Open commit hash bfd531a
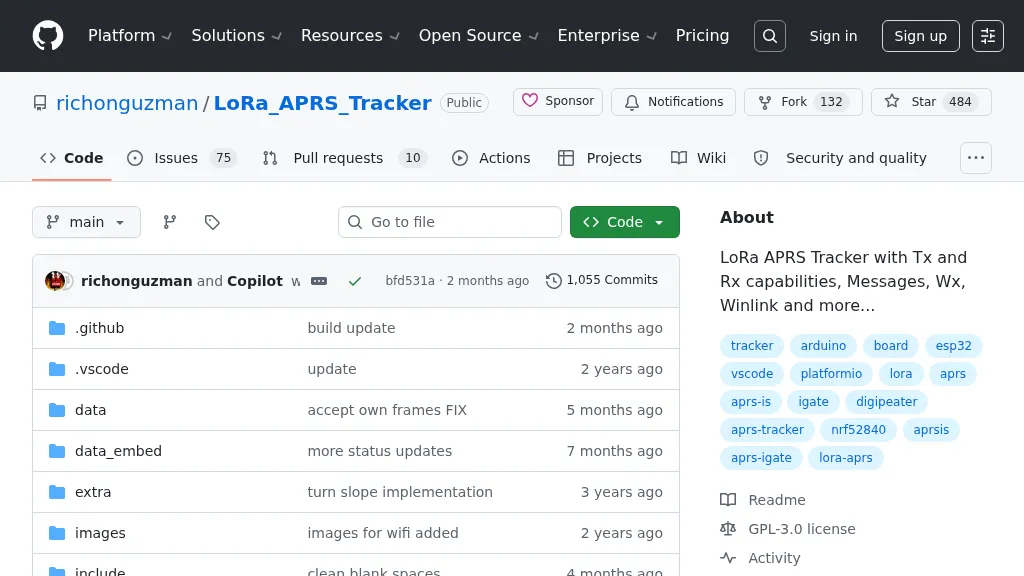 [409, 281]
